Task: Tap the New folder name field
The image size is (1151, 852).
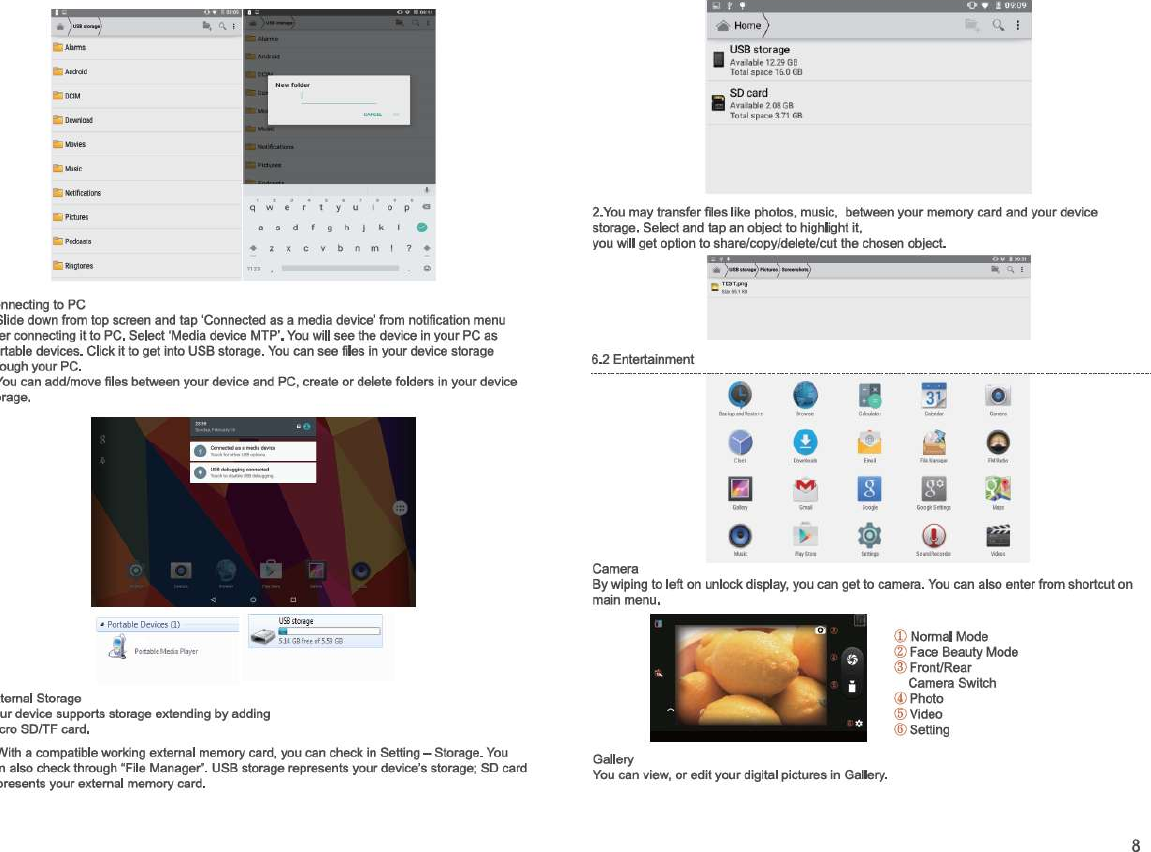Action: click(x=338, y=98)
